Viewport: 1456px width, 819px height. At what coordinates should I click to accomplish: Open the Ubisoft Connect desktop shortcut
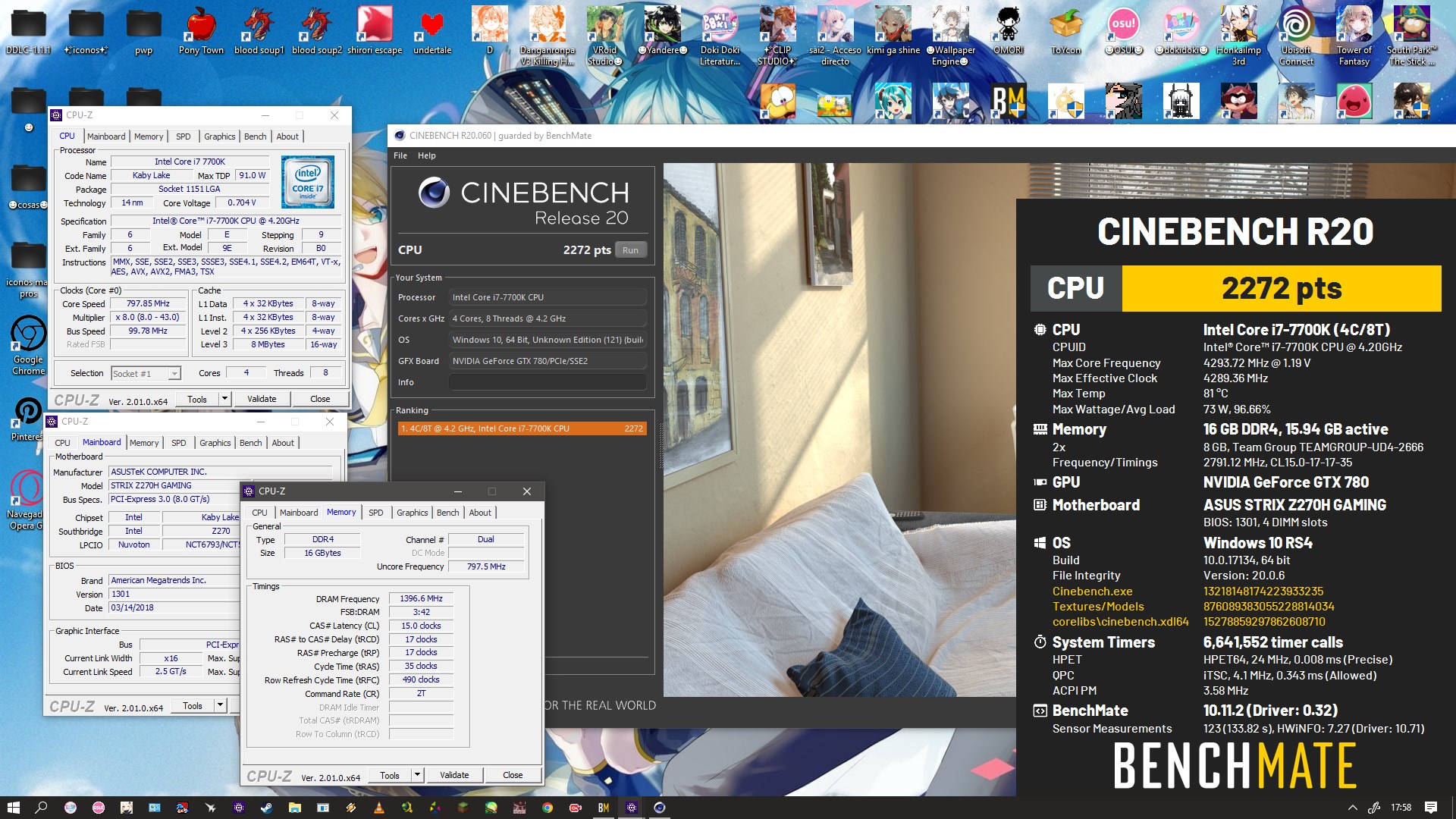[1296, 36]
